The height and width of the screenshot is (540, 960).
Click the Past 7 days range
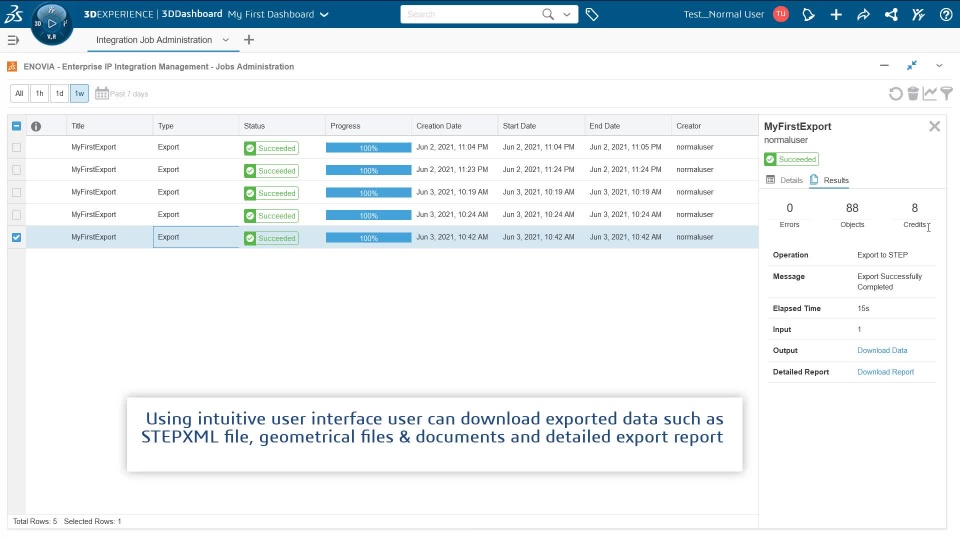click(129, 94)
